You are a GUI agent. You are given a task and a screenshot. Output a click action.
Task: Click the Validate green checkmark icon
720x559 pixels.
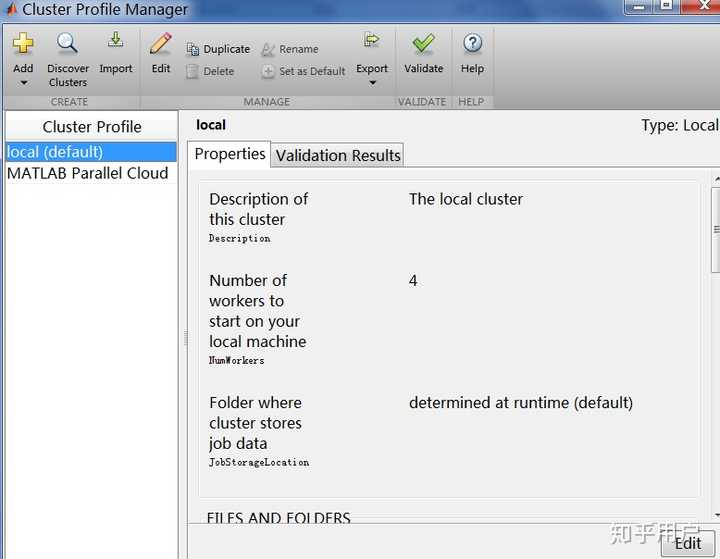(423, 43)
